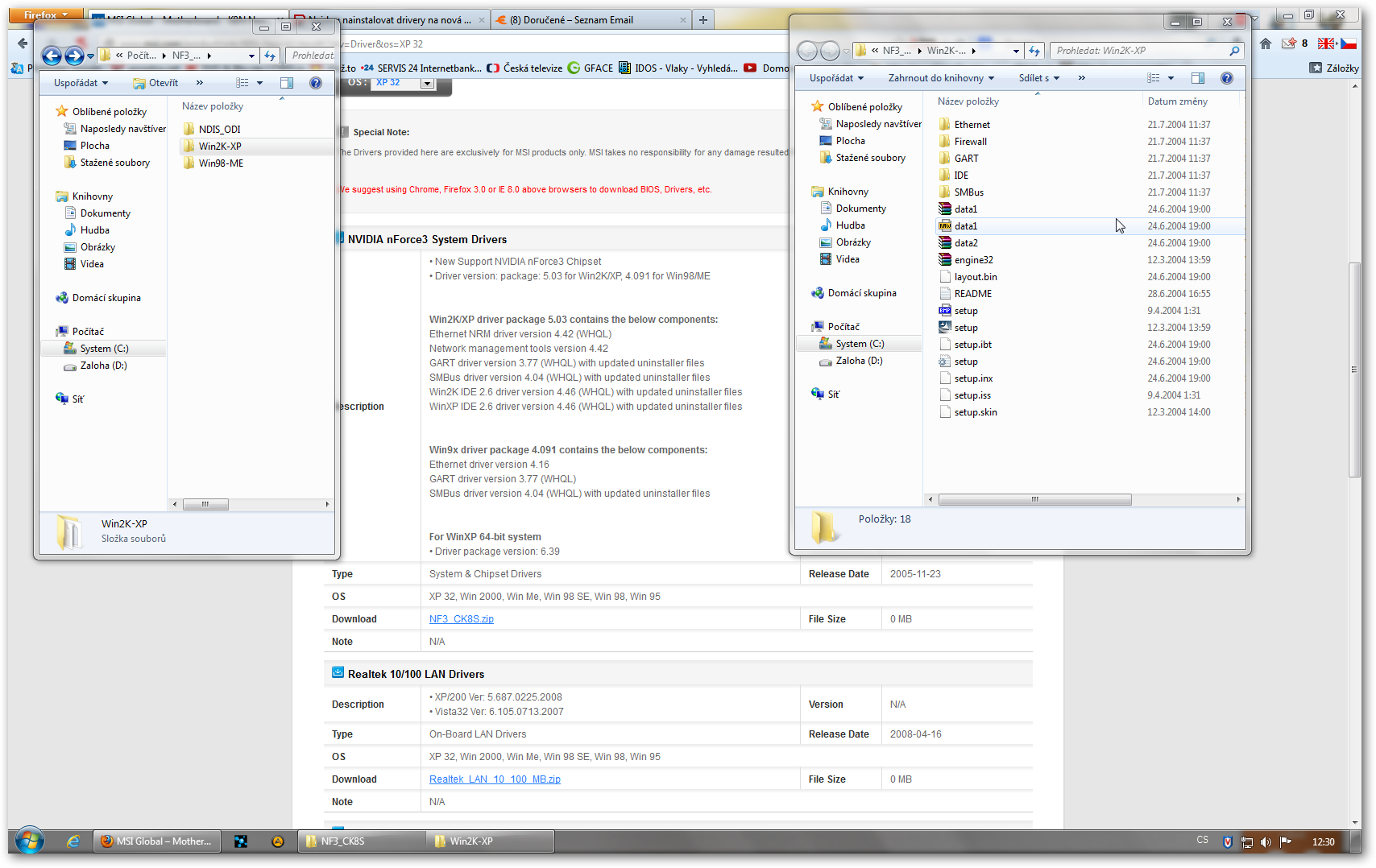The image size is (1376, 868).
Task: Download the Realtek_LAN_10_100_MB.zip file
Action: tap(495, 779)
